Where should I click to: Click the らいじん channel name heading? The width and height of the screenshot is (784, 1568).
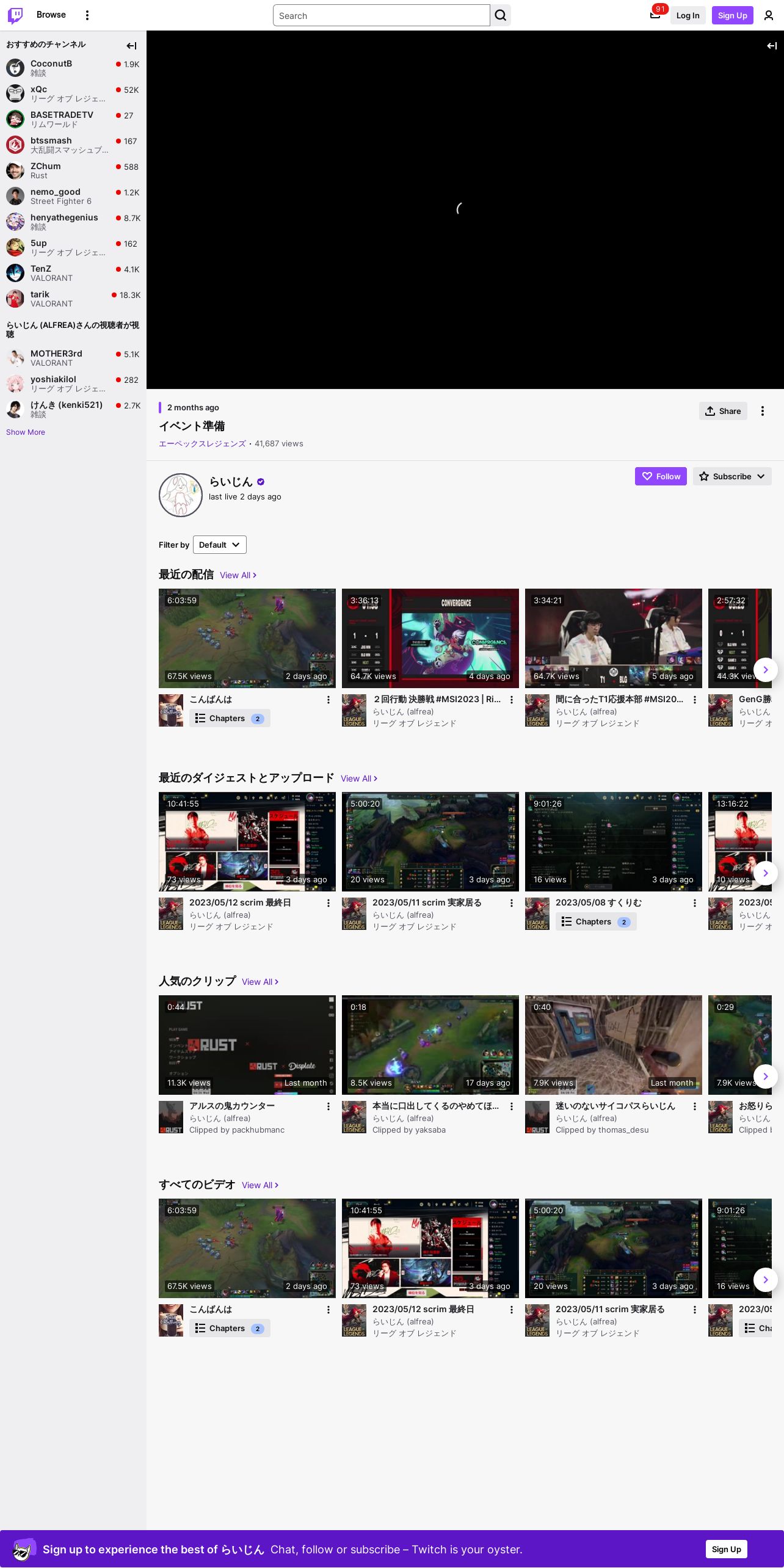click(231, 482)
